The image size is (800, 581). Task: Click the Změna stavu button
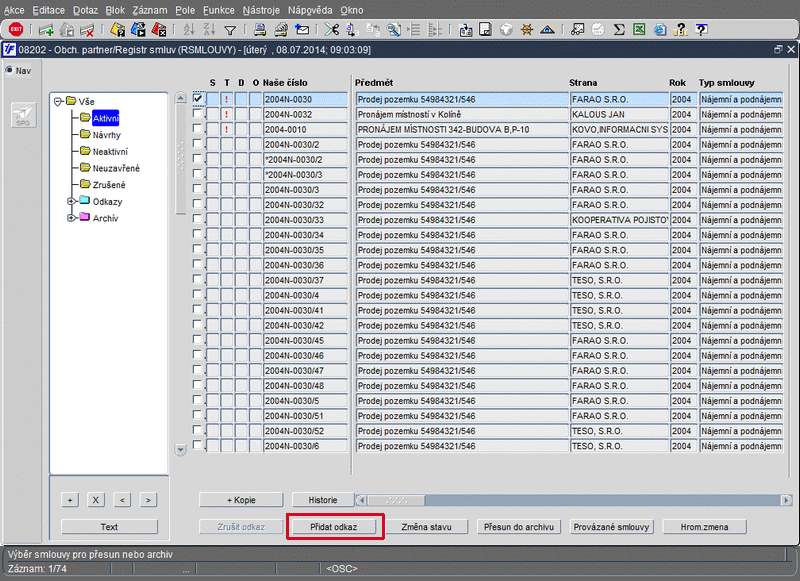[427, 527]
